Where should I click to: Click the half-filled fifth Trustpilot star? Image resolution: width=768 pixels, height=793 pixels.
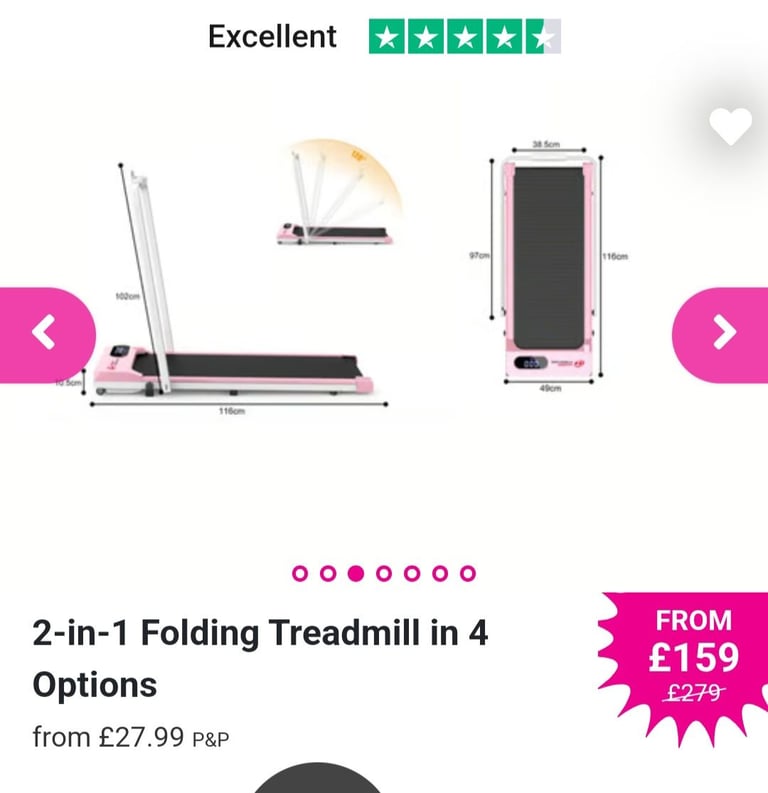[x=544, y=36]
